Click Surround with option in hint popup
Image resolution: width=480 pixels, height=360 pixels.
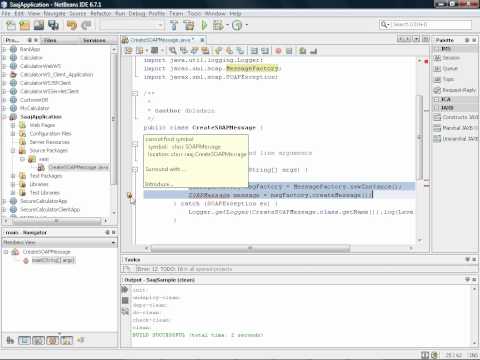(166, 169)
